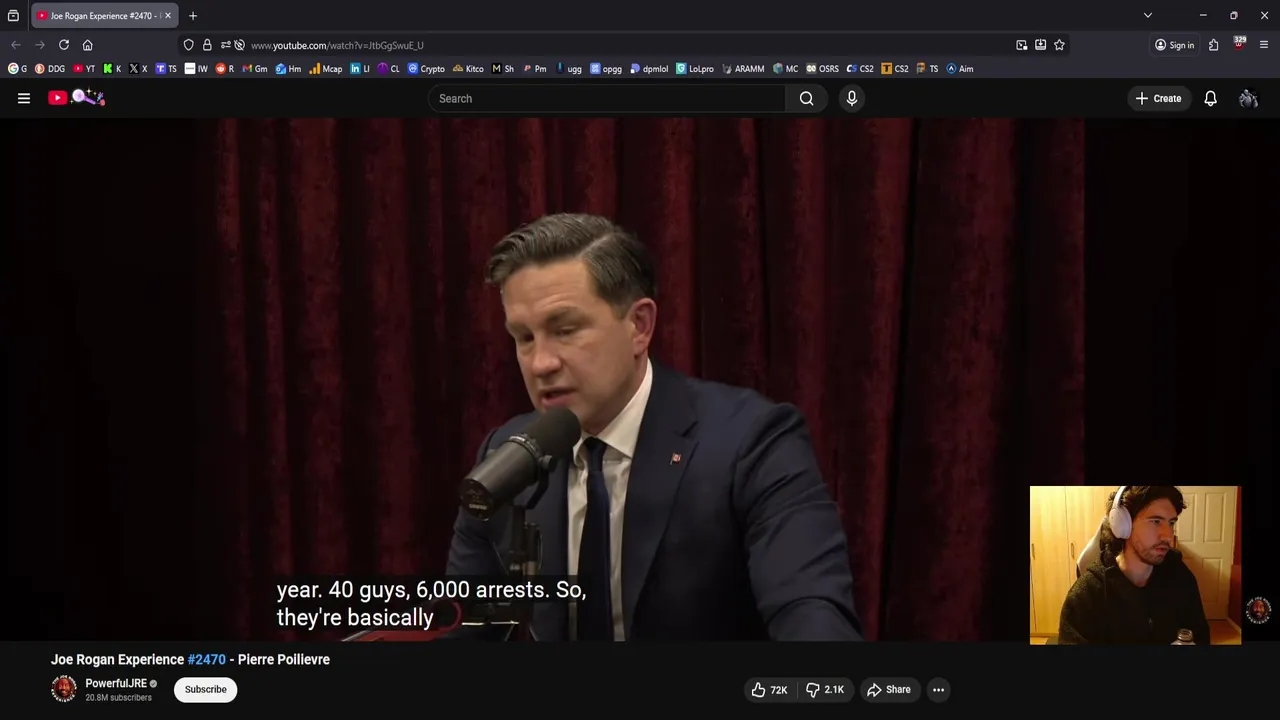Click the Create button
The height and width of the screenshot is (720, 1280).
point(1158,98)
